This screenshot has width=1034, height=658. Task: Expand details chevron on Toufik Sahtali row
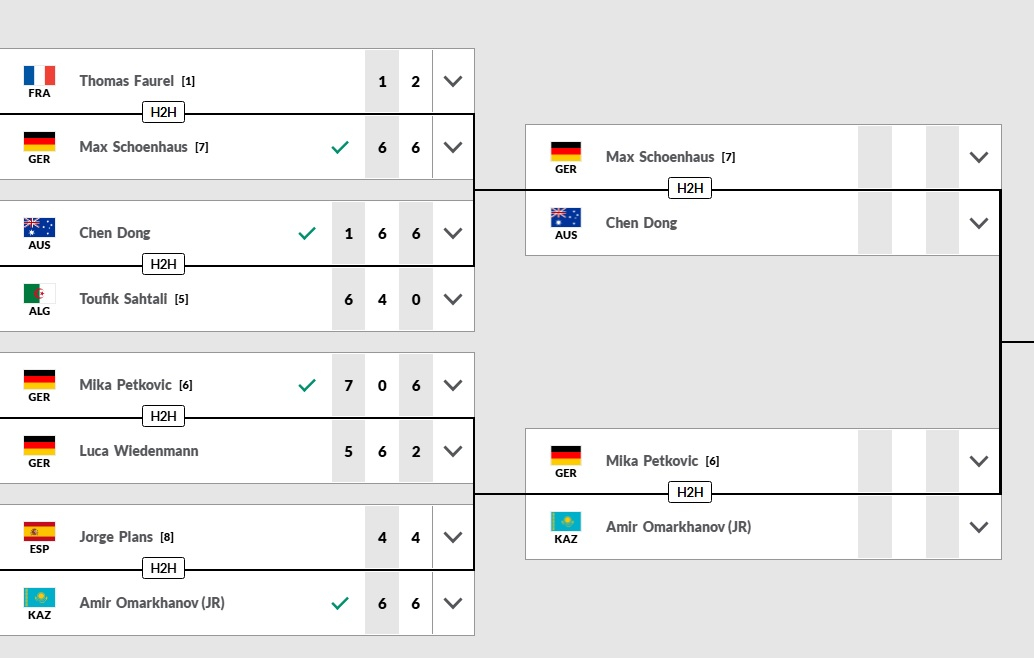(x=453, y=299)
